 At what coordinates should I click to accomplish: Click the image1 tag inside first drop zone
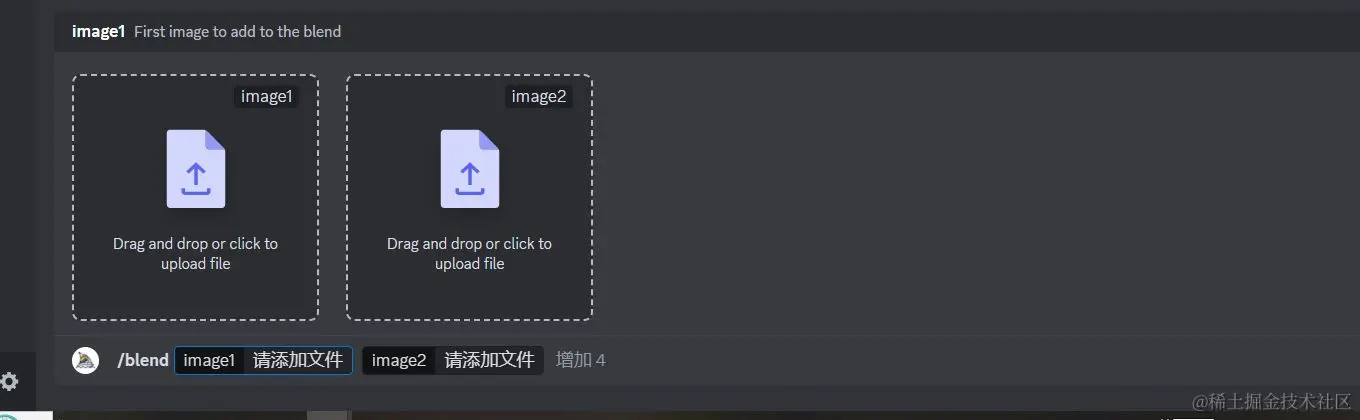click(x=265, y=96)
